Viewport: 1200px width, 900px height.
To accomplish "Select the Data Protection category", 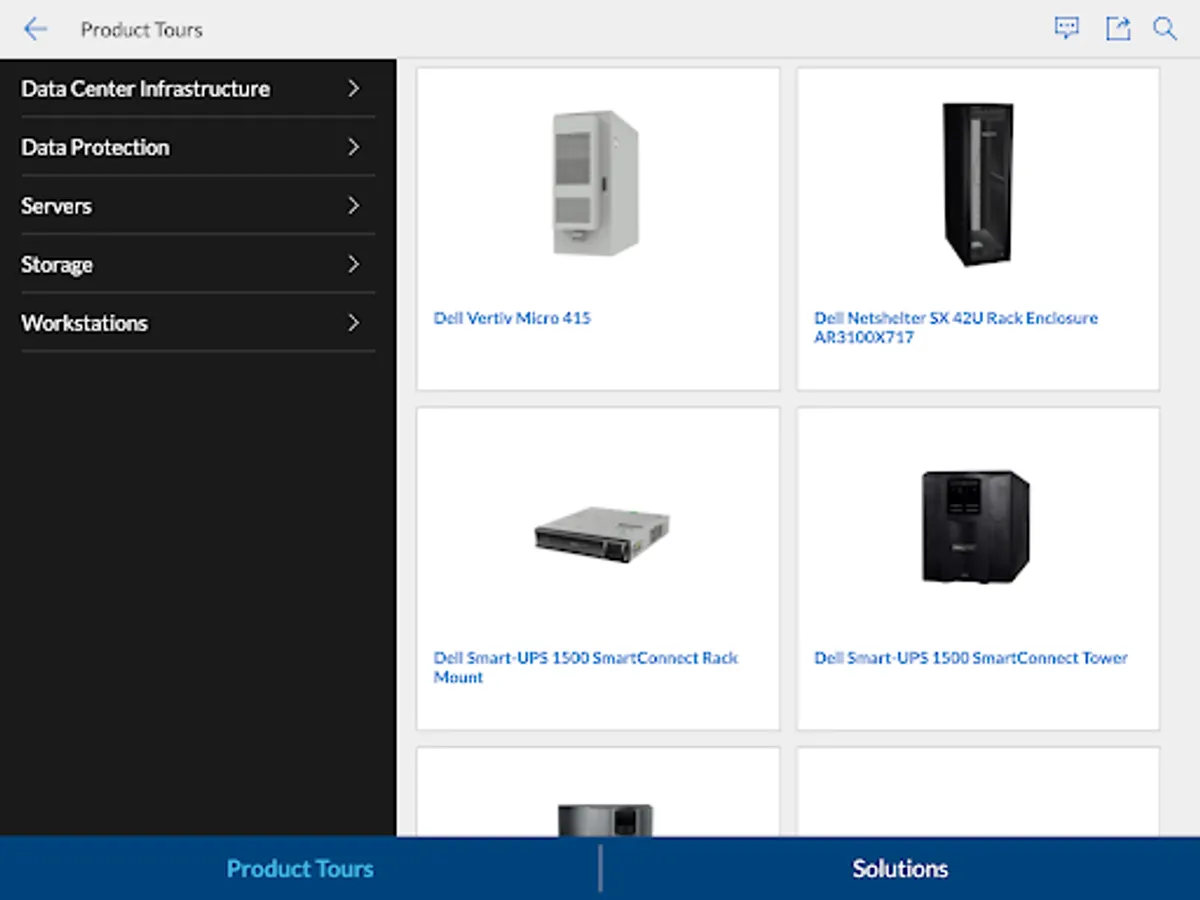I will point(198,147).
